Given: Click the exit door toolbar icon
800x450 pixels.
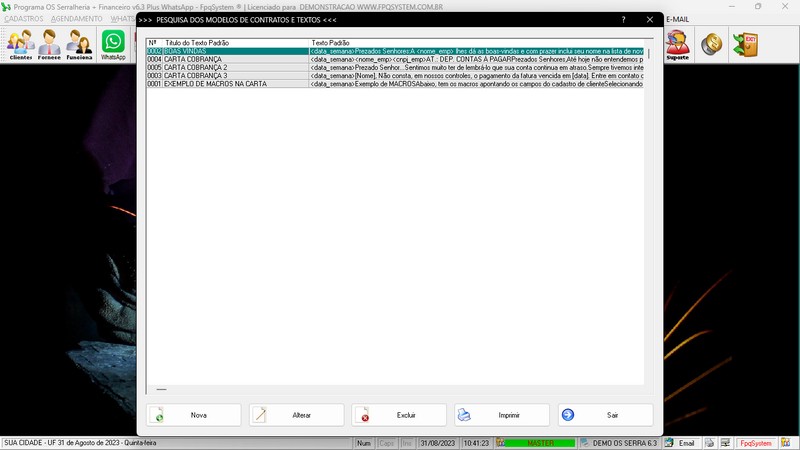Looking at the screenshot, I should [x=744, y=44].
